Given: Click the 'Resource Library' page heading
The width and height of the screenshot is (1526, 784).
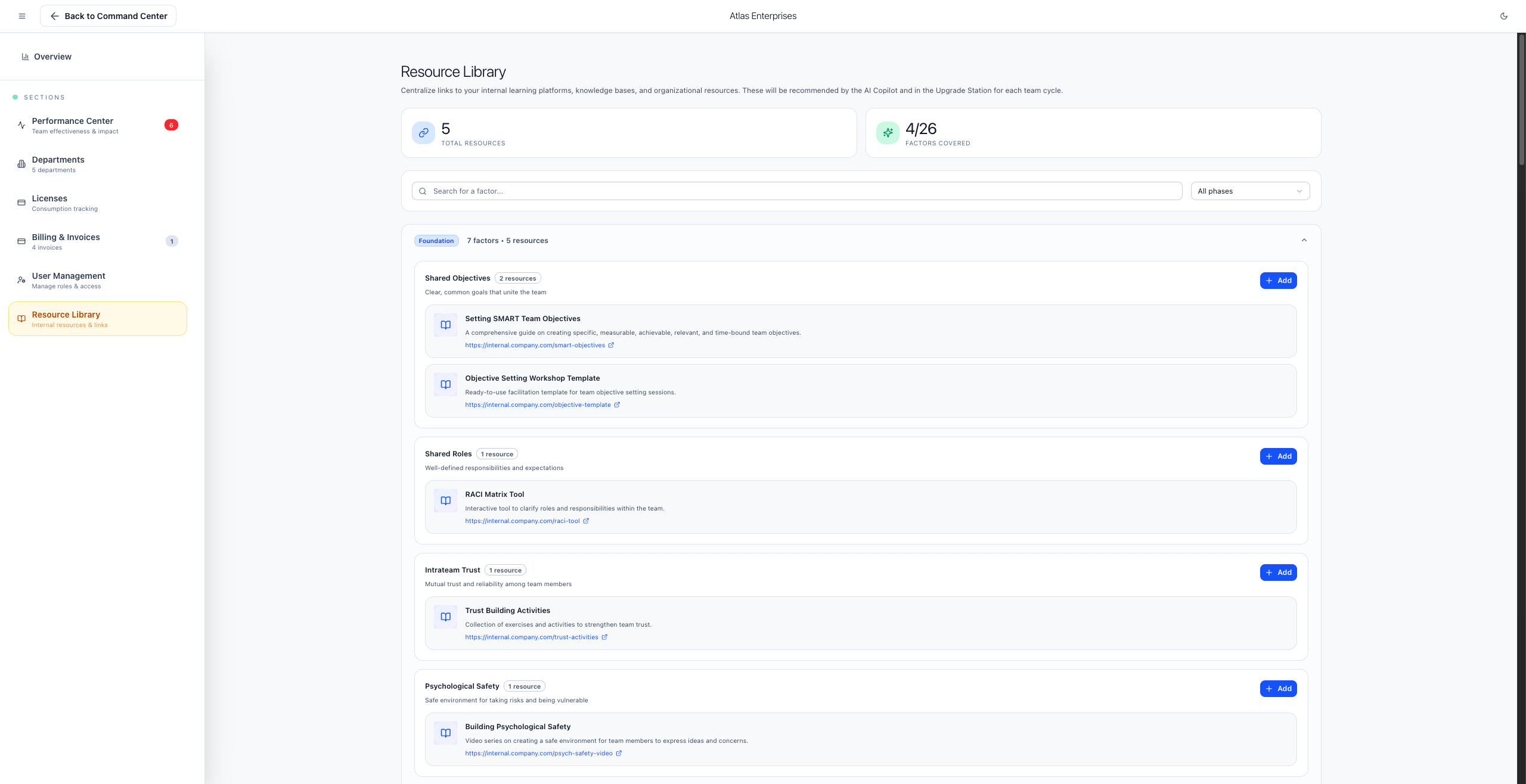Looking at the screenshot, I should click(453, 71).
